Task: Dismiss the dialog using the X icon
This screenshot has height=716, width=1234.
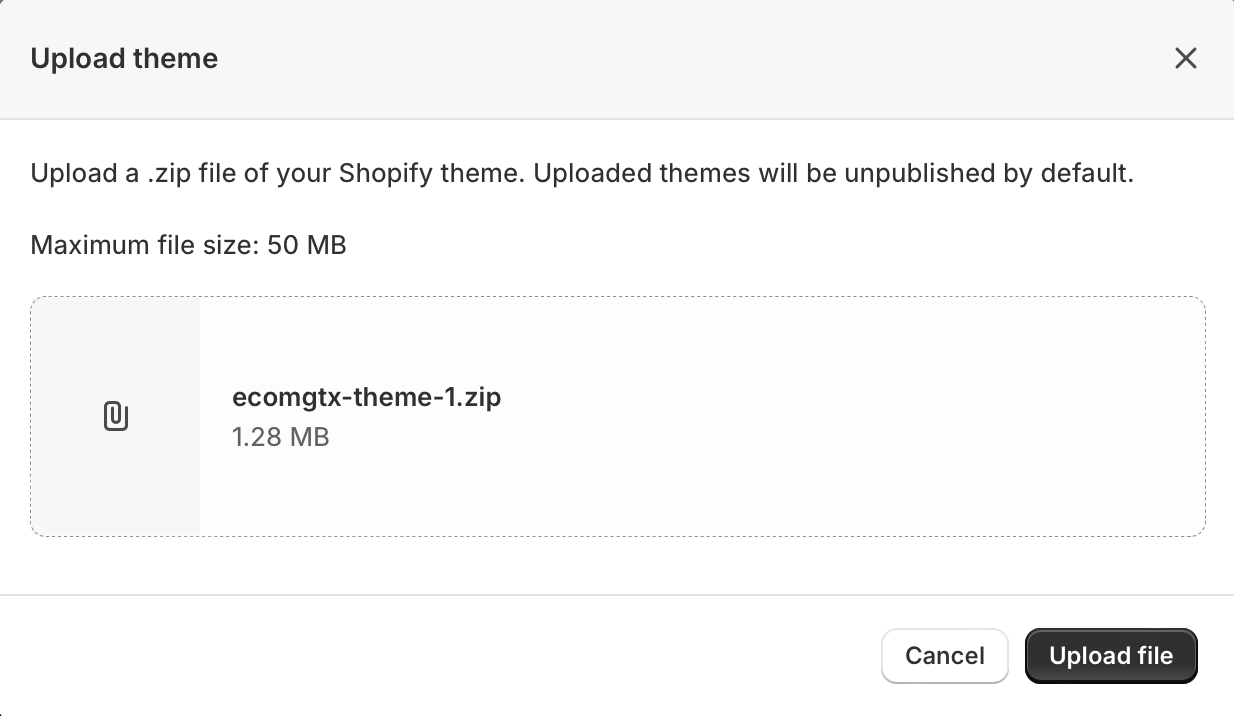Action: [1185, 59]
